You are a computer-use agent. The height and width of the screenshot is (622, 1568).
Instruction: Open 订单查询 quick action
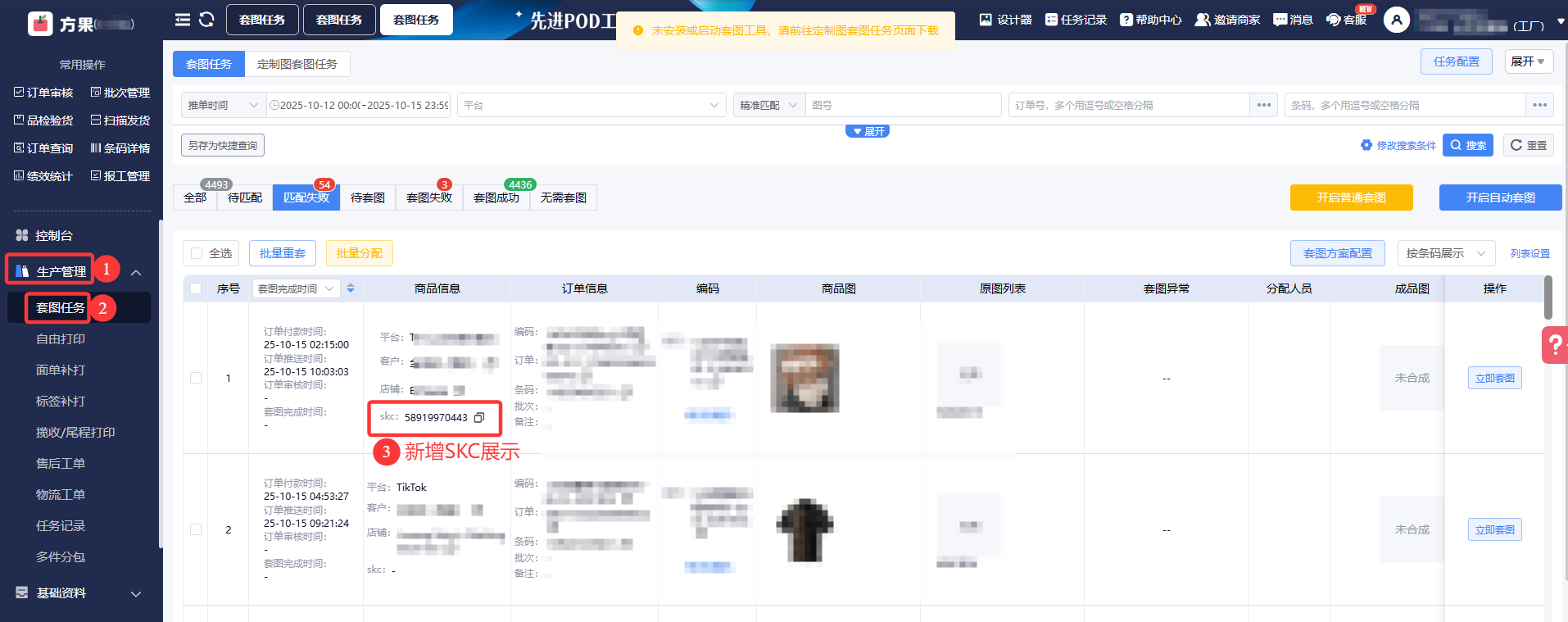43,148
